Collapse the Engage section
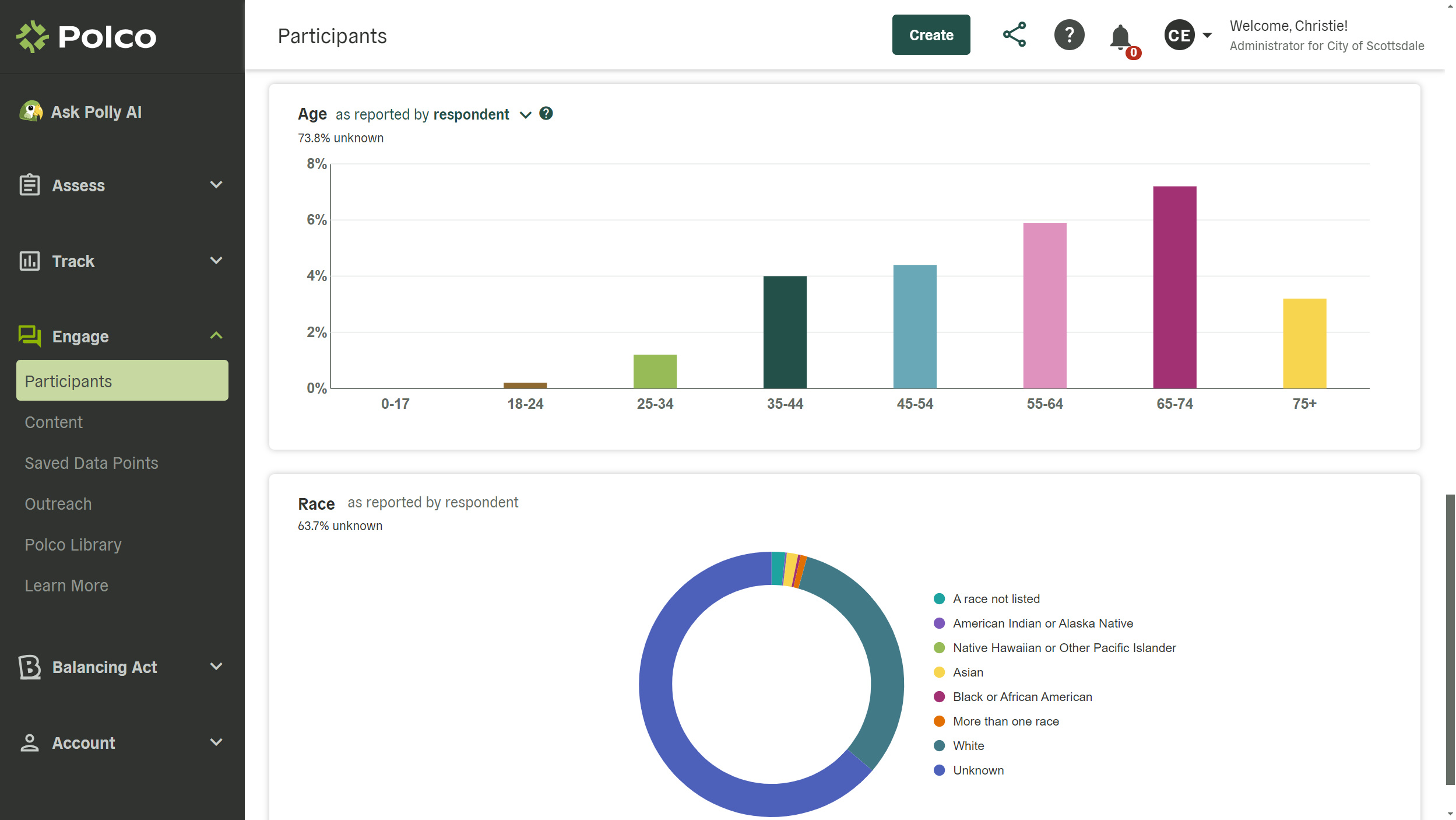The image size is (1456, 820). [216, 336]
